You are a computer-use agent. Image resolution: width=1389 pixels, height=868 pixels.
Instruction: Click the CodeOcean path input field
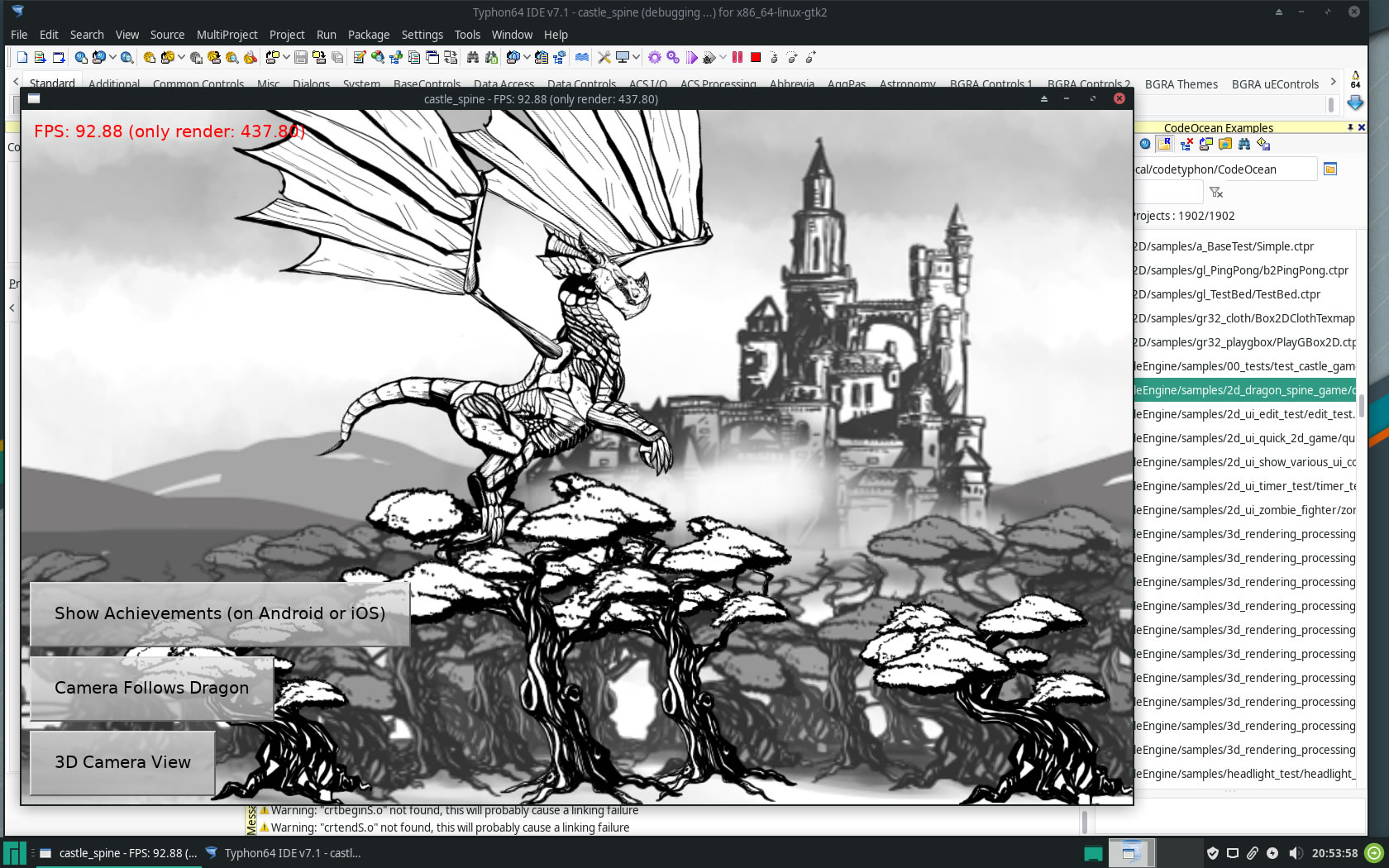point(1224,169)
